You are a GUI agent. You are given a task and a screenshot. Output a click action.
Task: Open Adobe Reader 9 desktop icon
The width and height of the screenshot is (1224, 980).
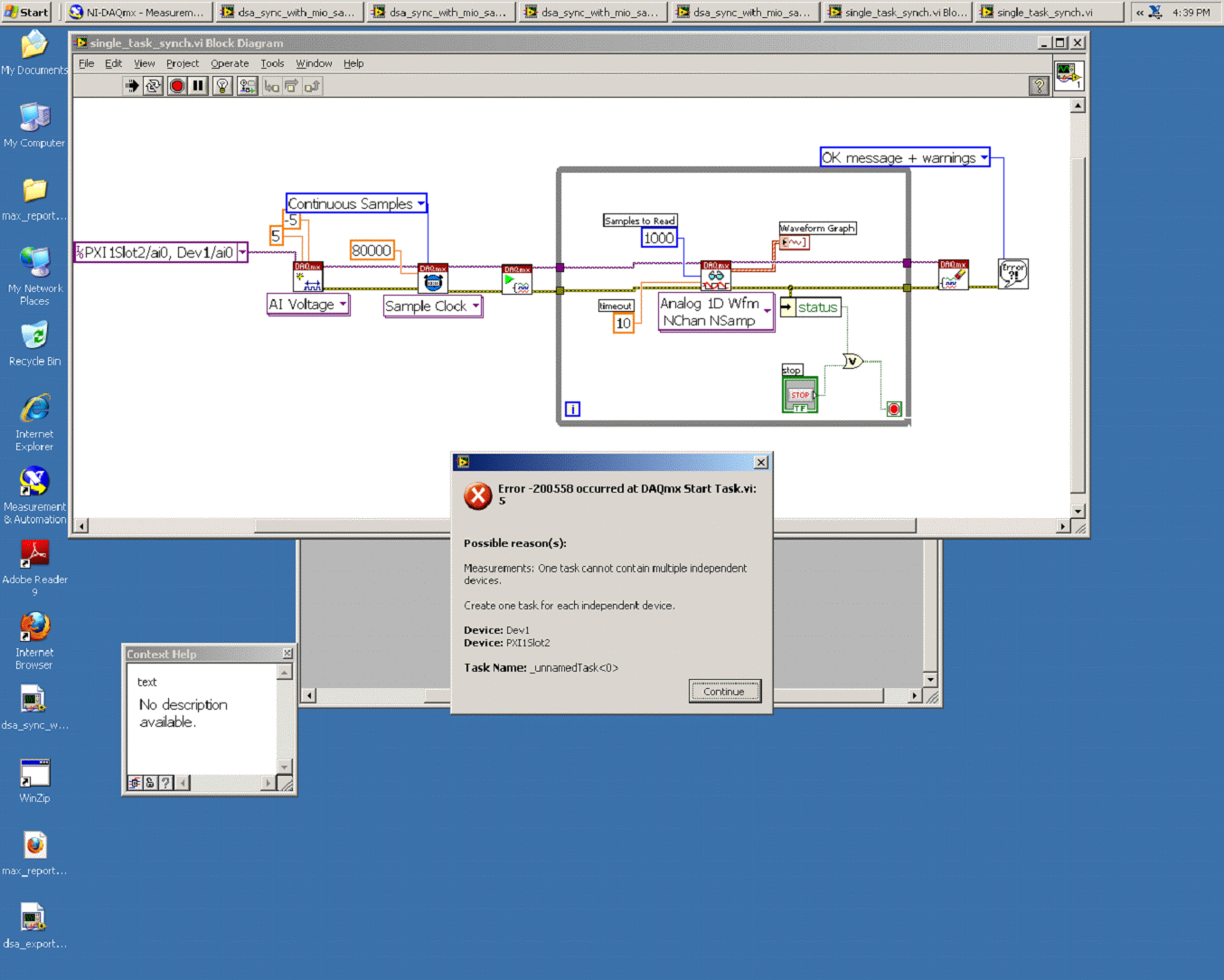(34, 568)
